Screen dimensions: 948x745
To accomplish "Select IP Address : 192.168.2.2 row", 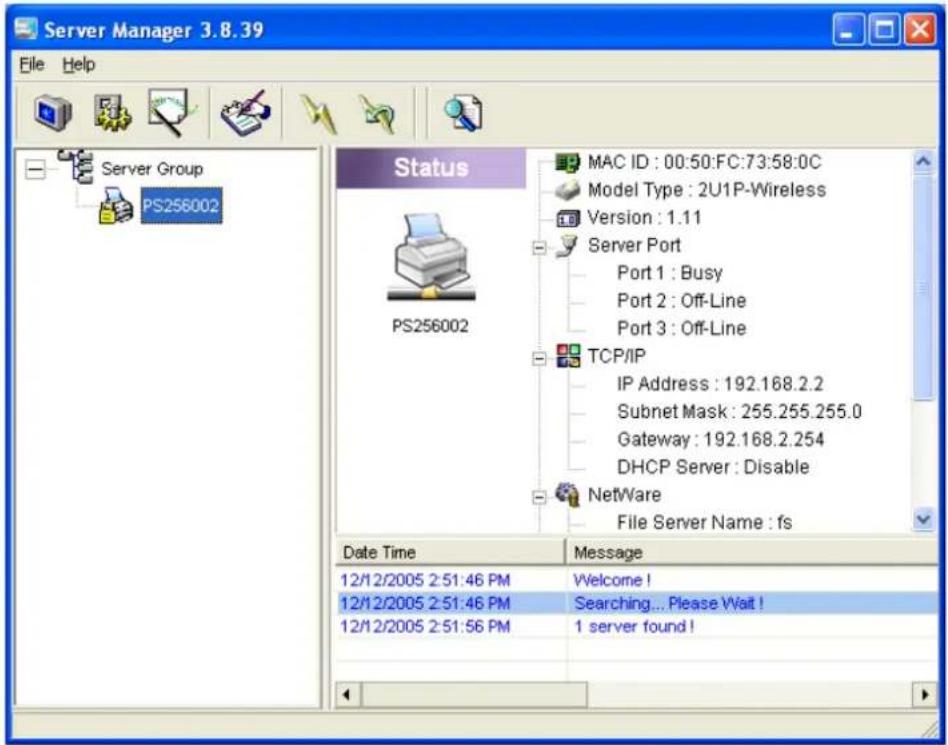I will coord(720,384).
